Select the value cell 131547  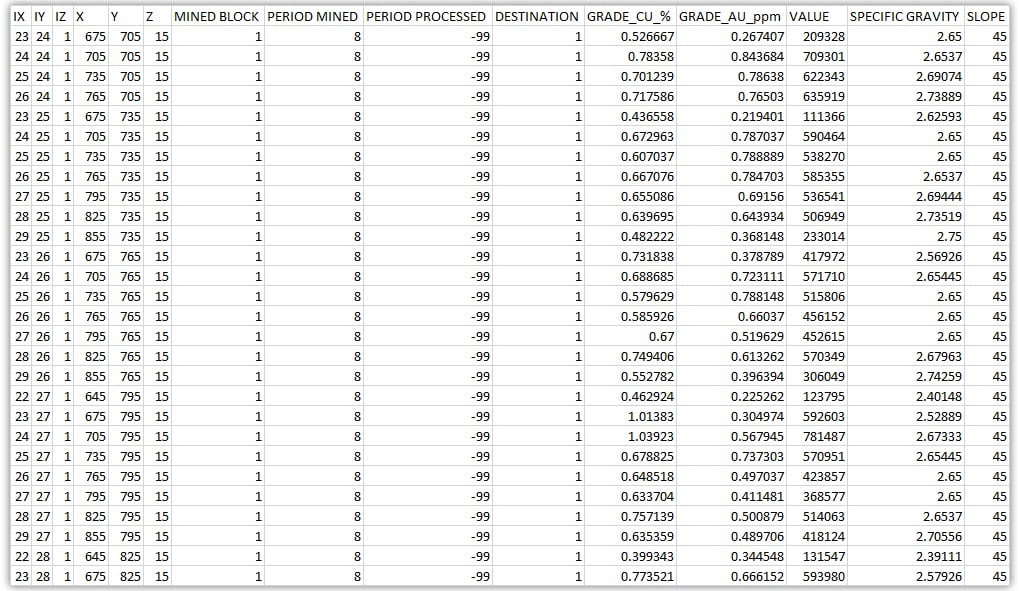click(x=816, y=557)
